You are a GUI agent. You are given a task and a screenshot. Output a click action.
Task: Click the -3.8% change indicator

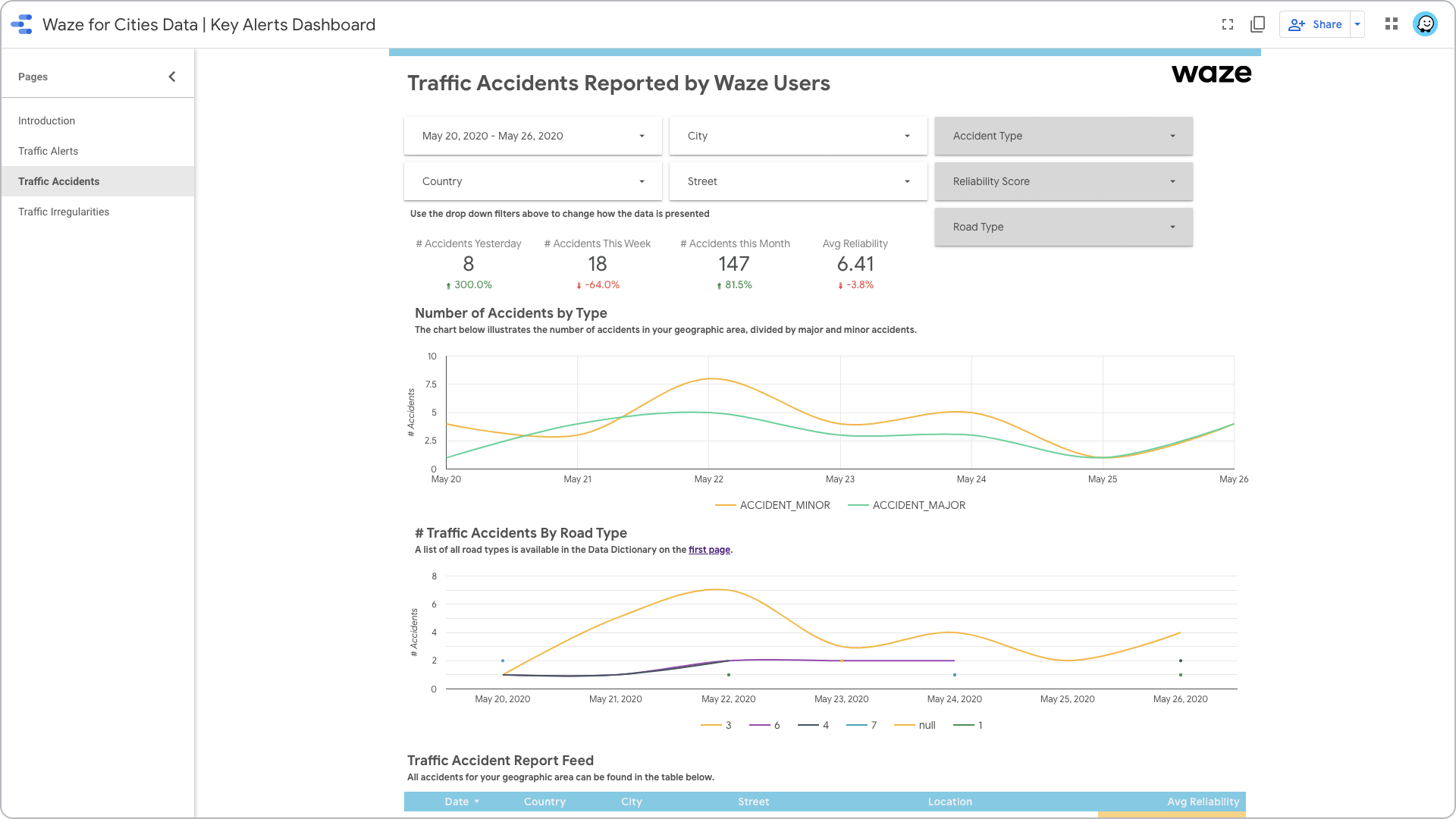point(855,285)
